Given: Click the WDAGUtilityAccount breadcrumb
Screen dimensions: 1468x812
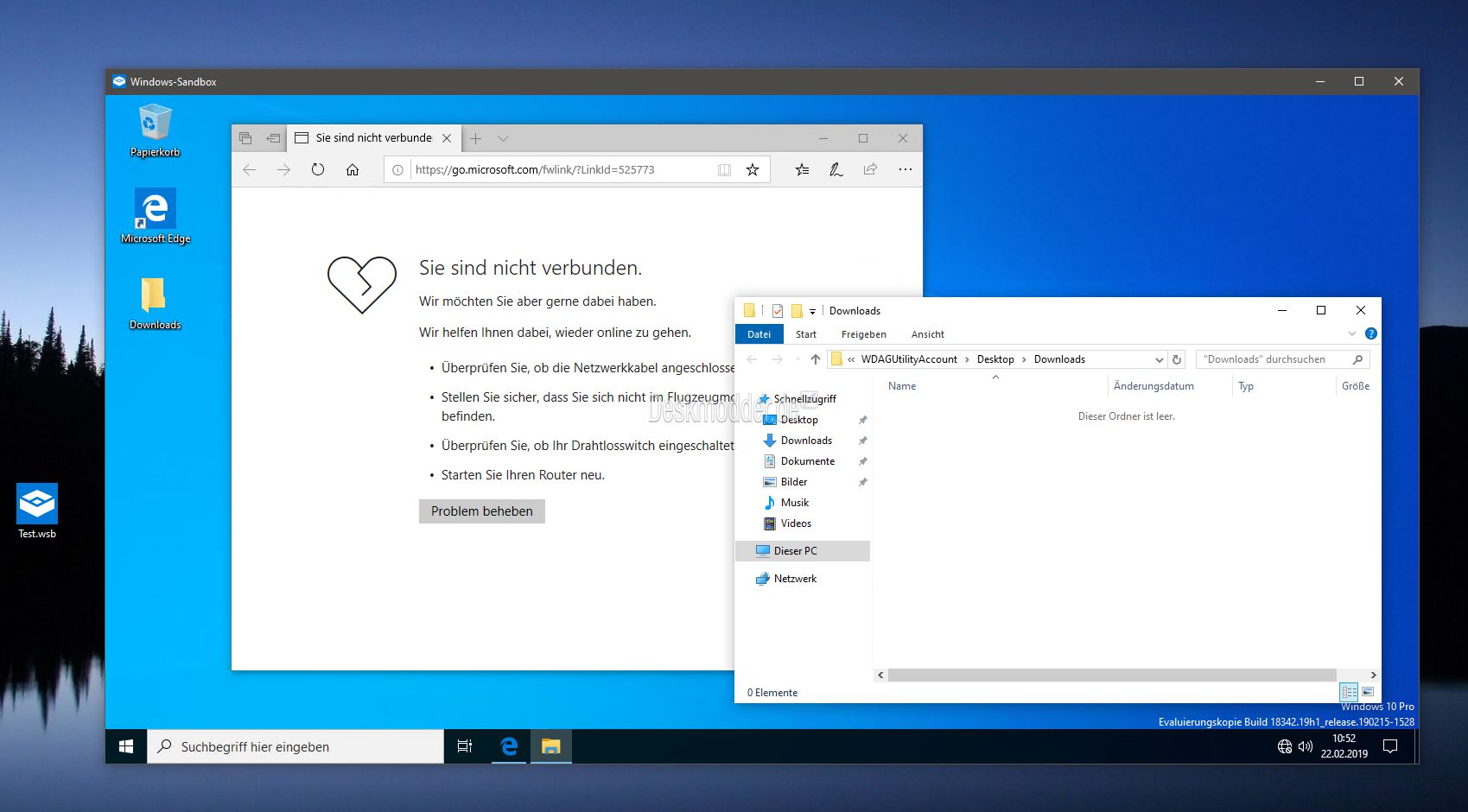Looking at the screenshot, I should coord(909,359).
